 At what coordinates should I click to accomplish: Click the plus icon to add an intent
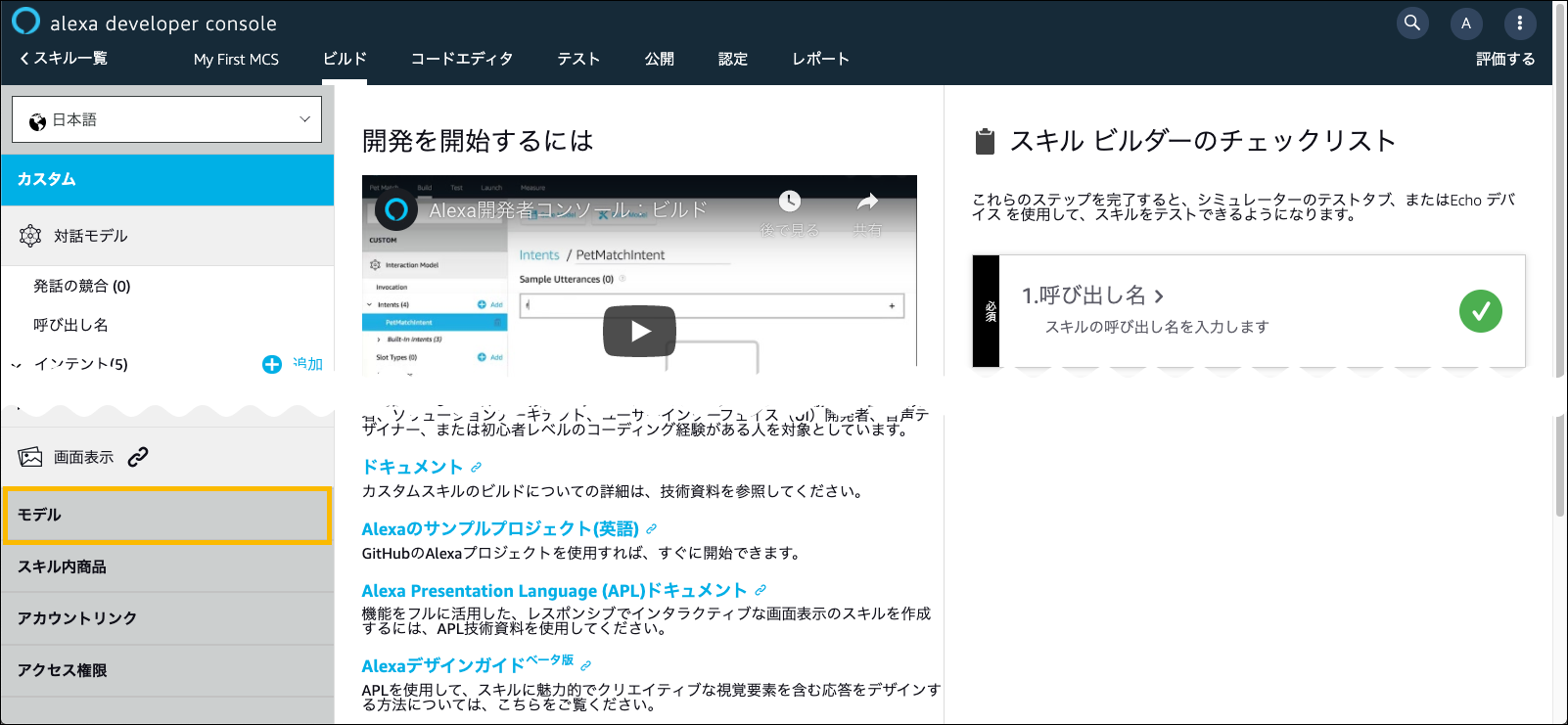(x=272, y=364)
